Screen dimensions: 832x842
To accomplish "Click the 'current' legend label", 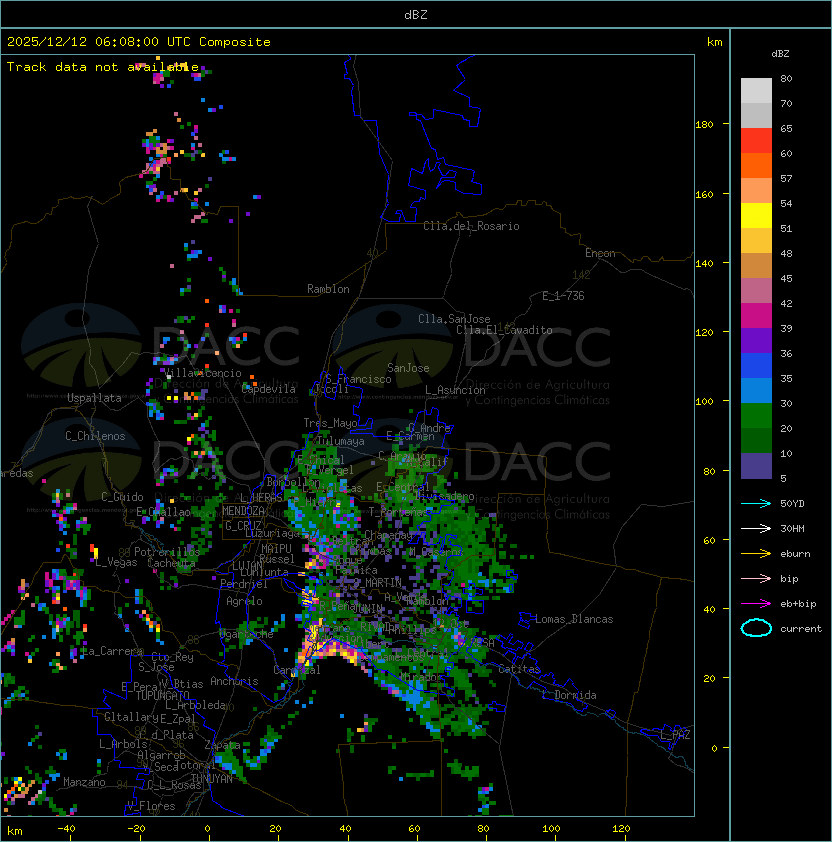I will 801,629.
